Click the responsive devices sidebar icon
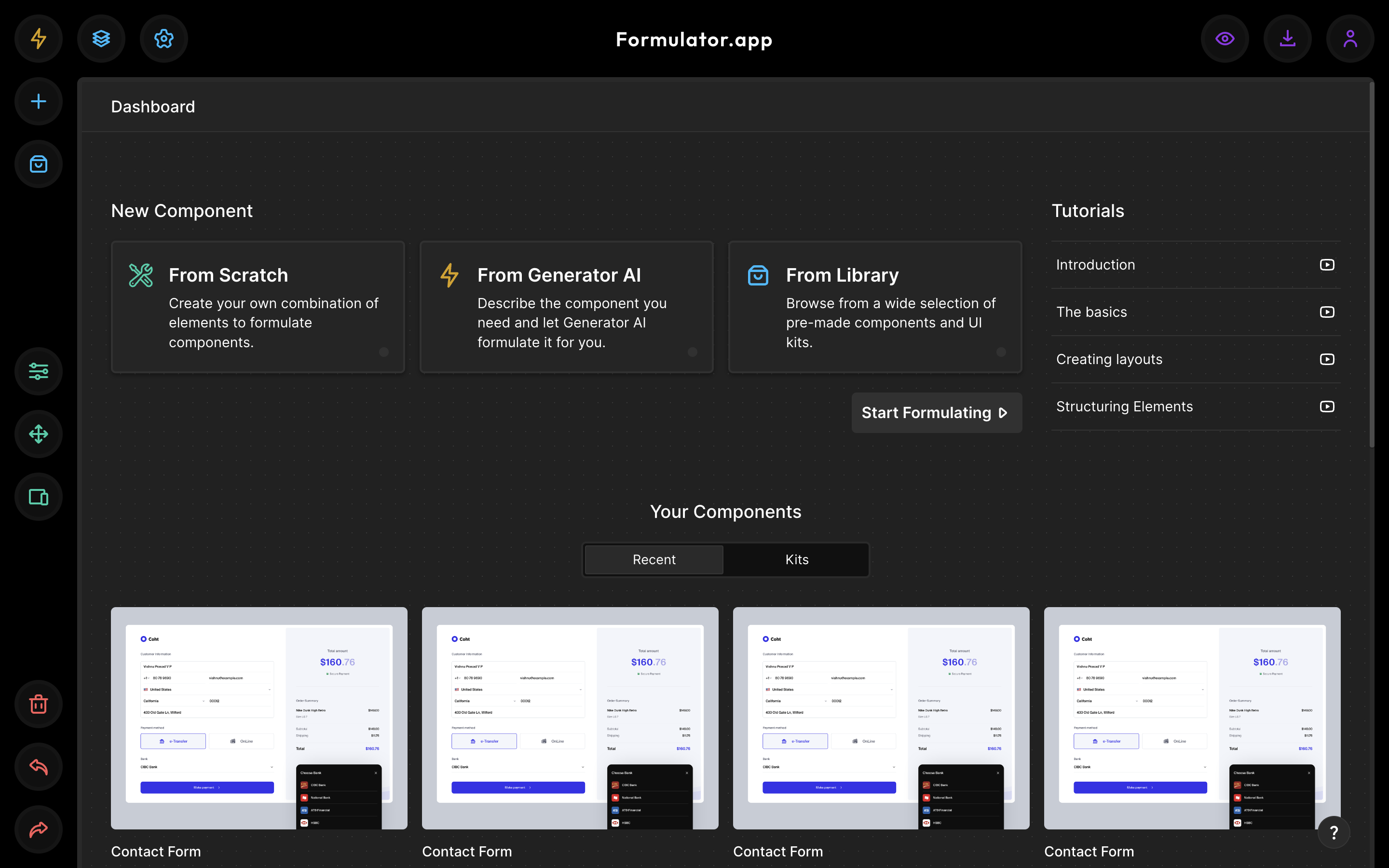 coord(39,497)
